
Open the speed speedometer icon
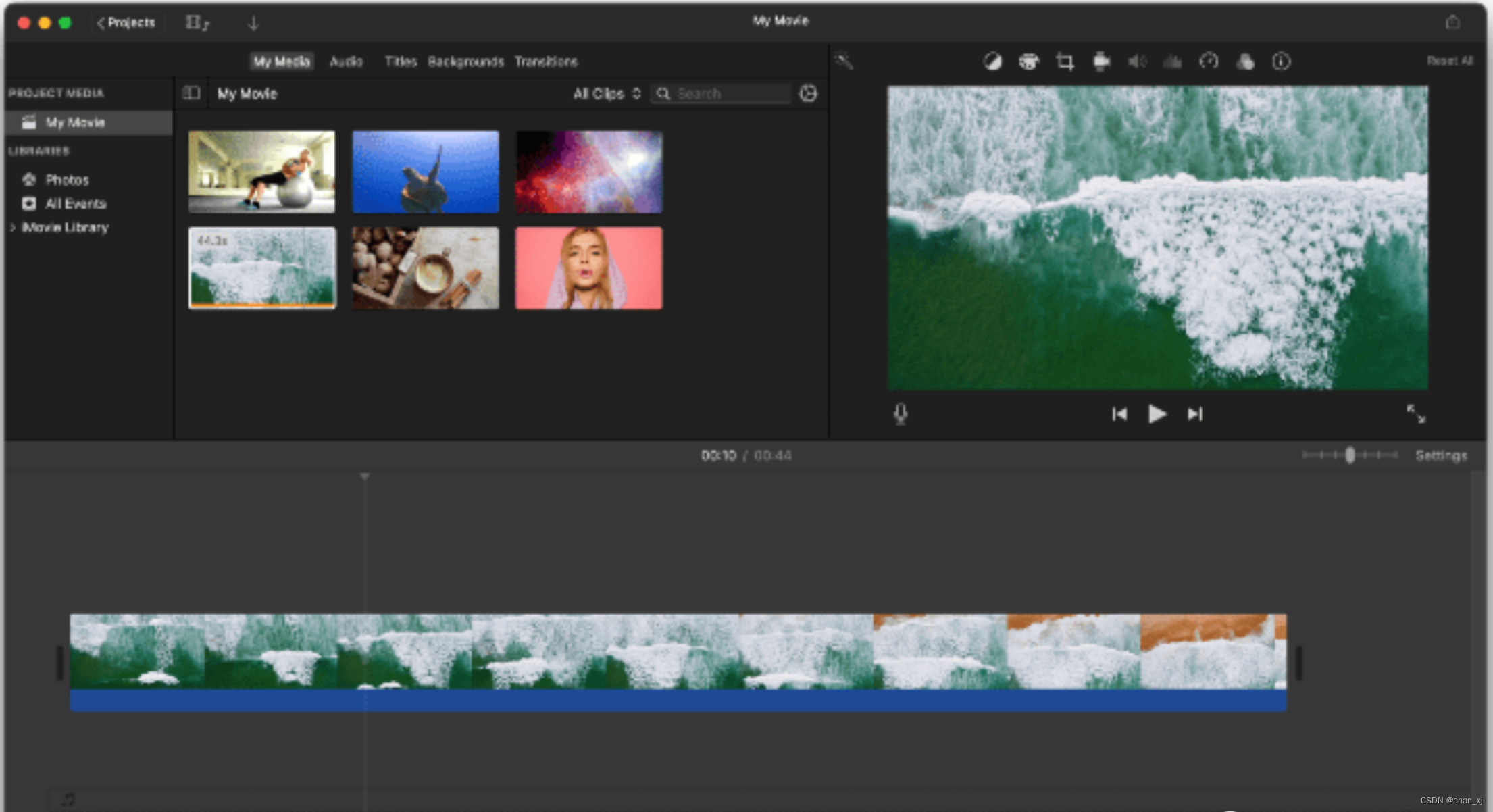click(1209, 61)
